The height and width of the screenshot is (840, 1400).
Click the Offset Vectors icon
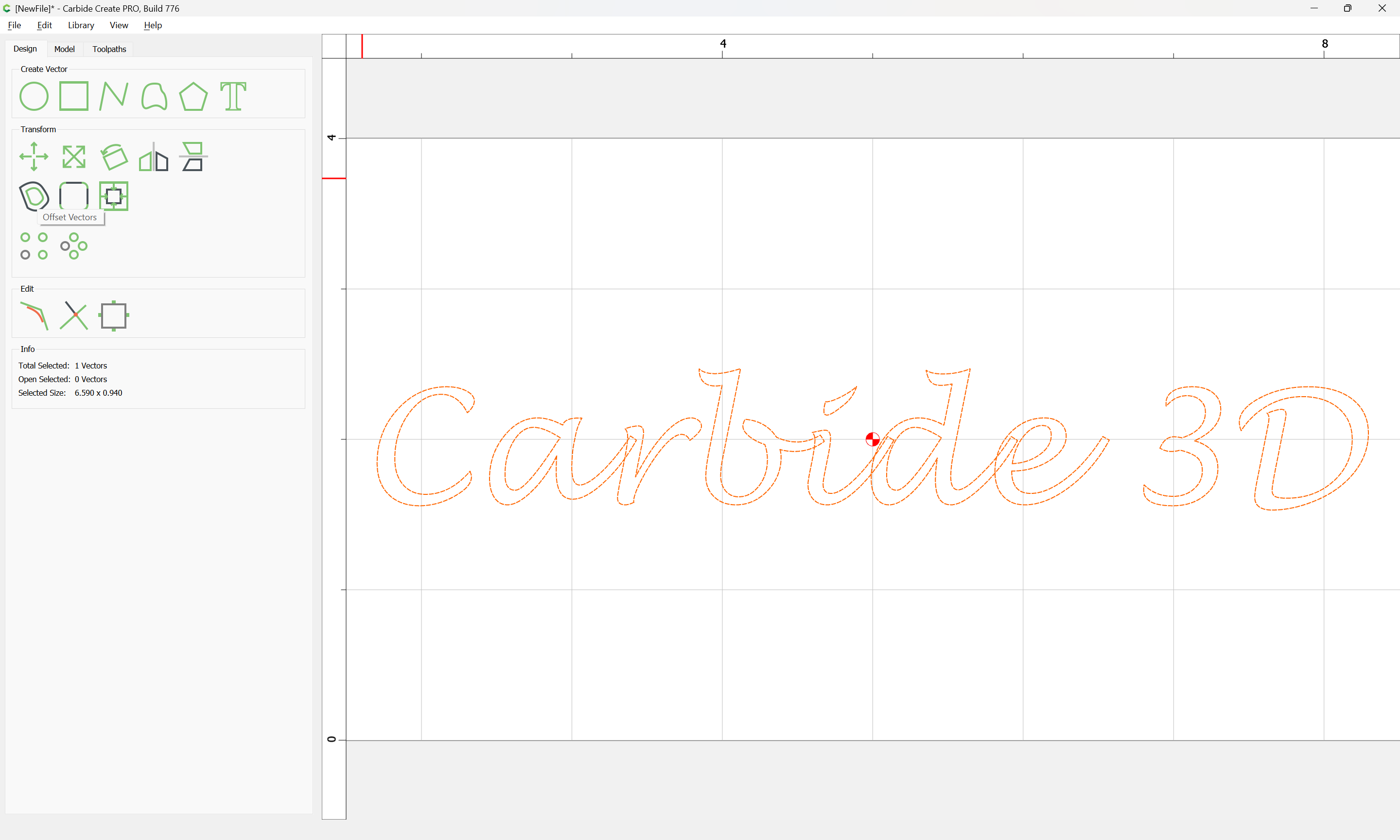pos(34,196)
